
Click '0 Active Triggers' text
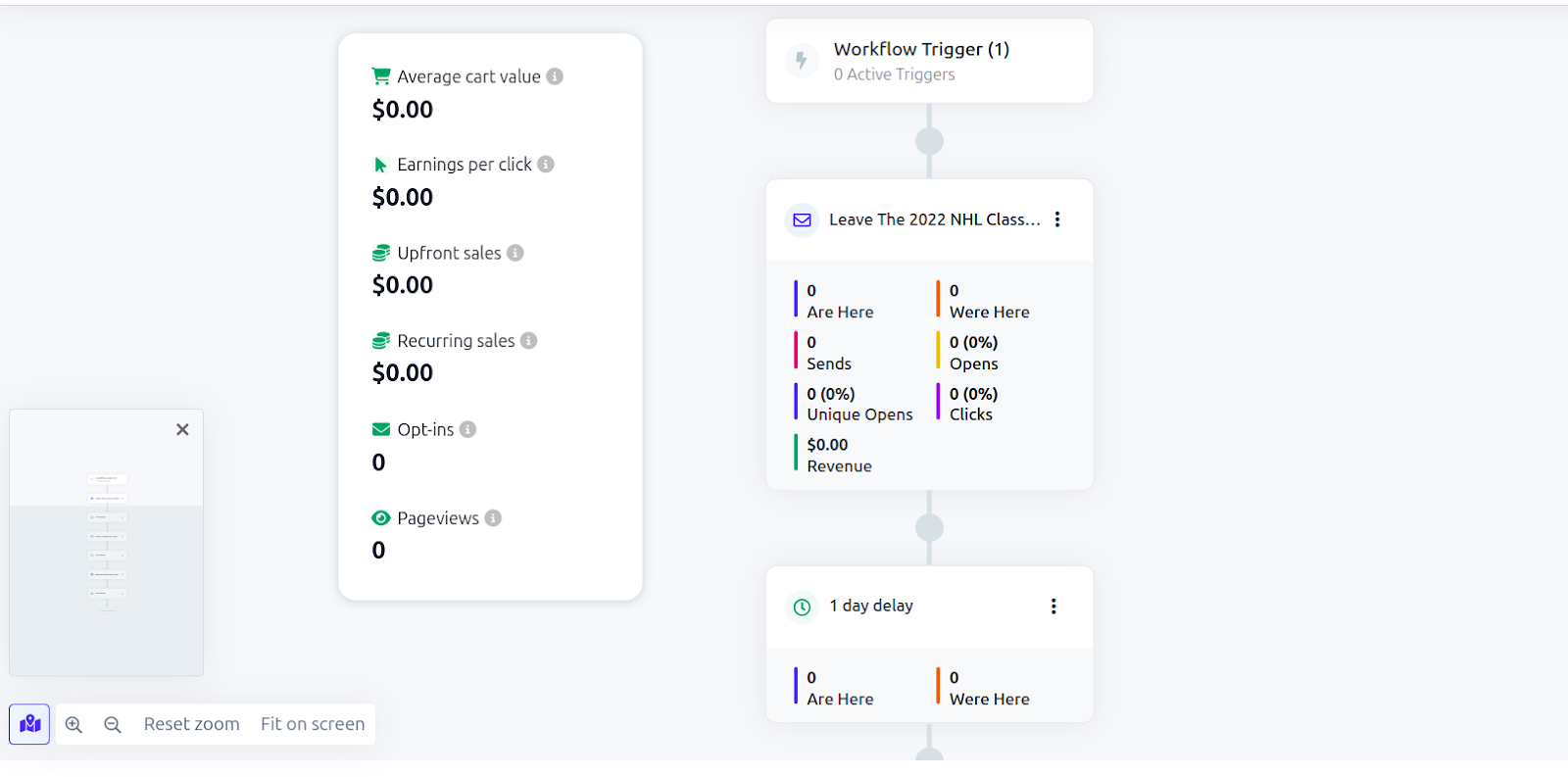894,74
